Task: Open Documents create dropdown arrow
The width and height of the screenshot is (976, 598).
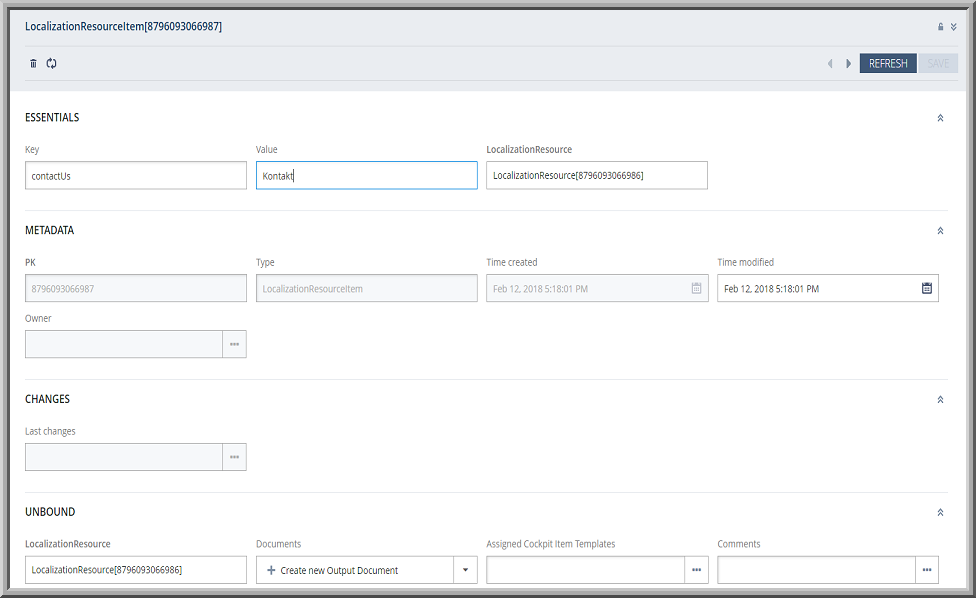Action: tap(465, 570)
